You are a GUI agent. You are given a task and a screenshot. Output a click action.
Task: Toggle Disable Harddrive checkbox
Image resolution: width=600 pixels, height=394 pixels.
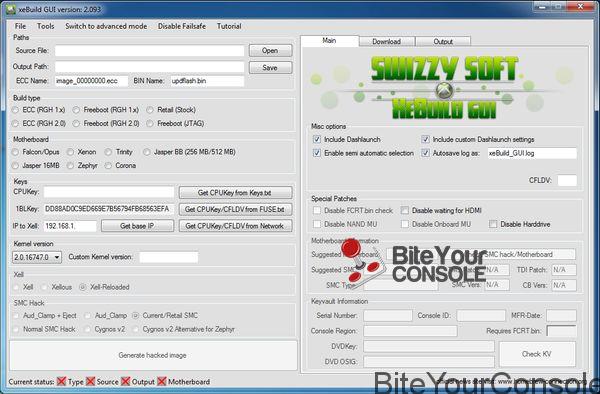493,224
